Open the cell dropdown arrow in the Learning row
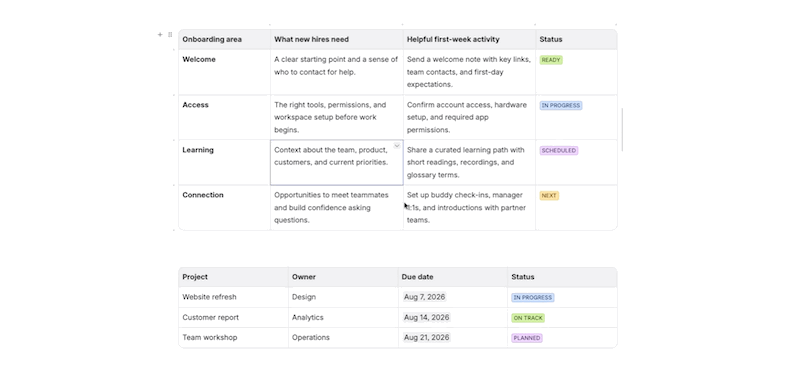 pos(397,146)
